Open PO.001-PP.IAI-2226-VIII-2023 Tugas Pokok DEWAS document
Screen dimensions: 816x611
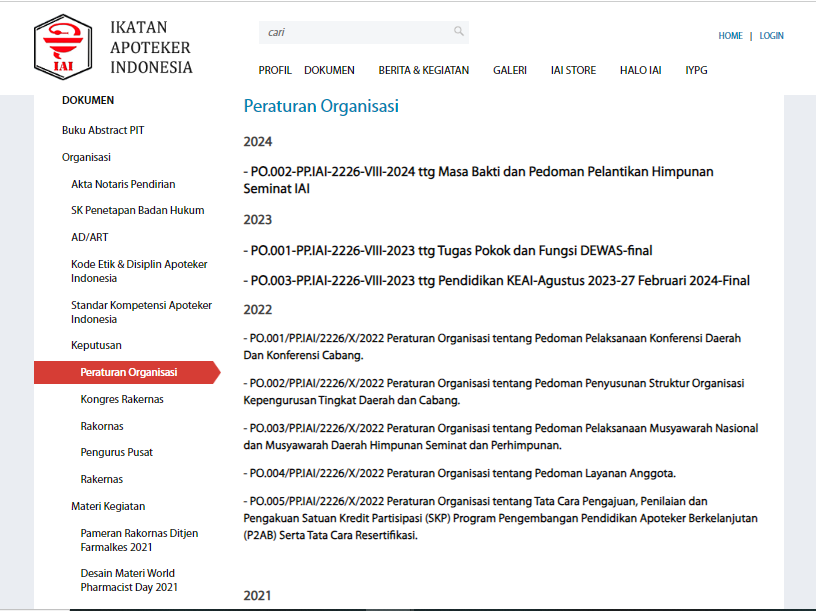click(x=448, y=251)
